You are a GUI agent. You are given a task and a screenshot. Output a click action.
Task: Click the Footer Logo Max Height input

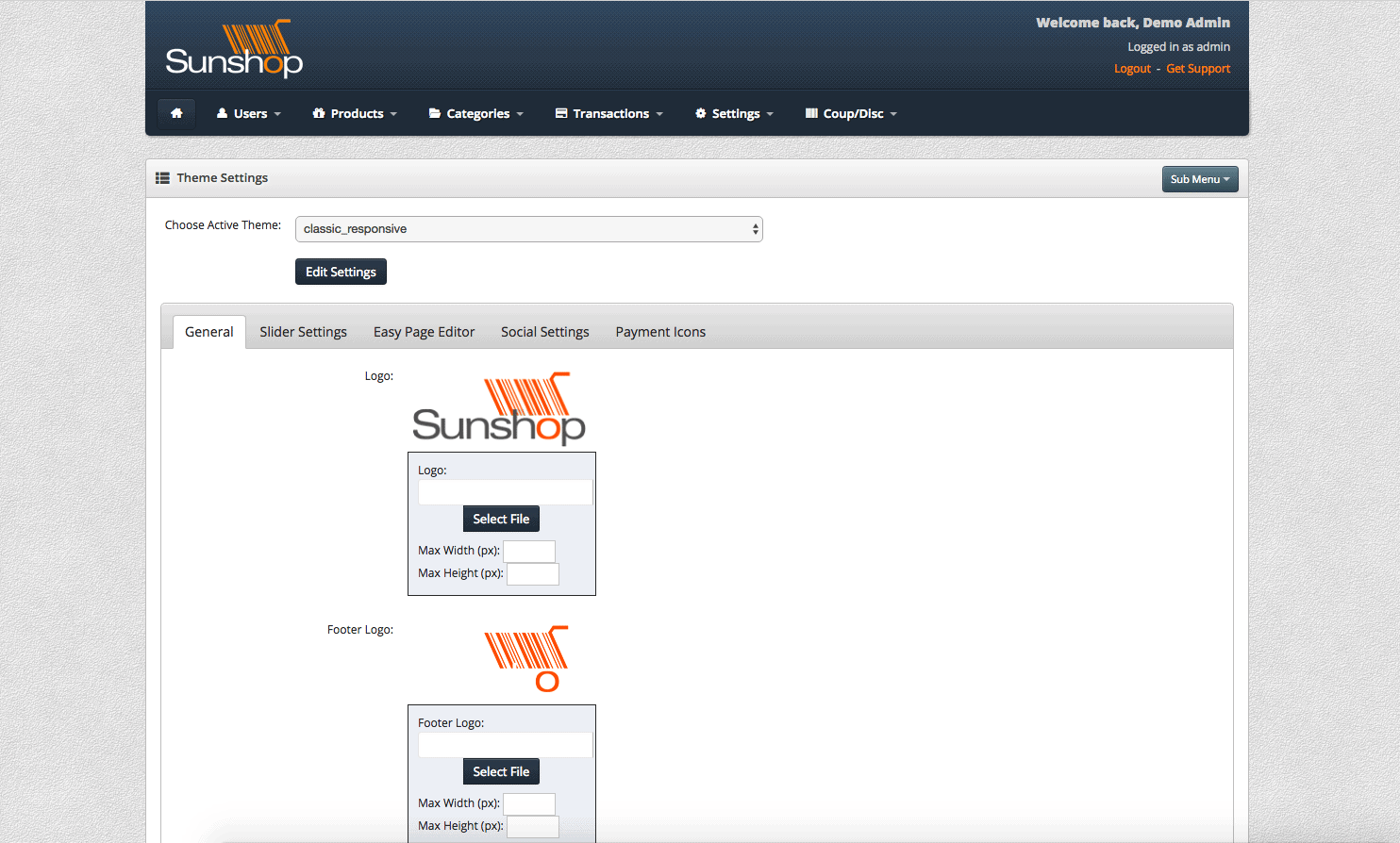click(533, 826)
